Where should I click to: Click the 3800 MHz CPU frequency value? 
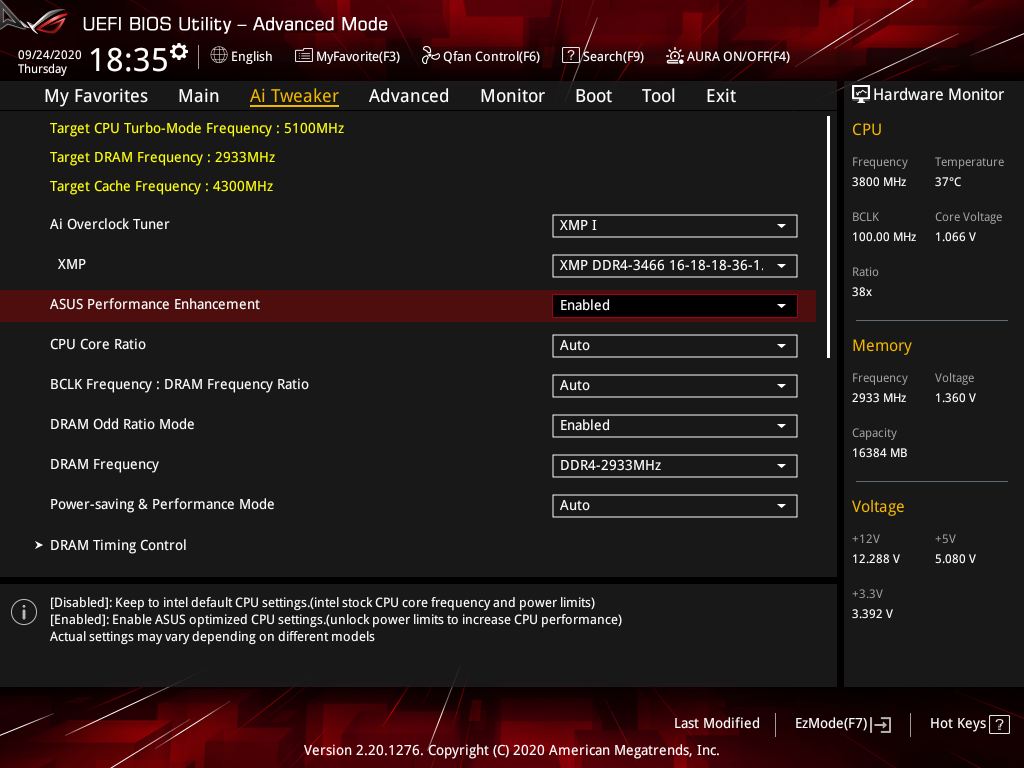[879, 182]
